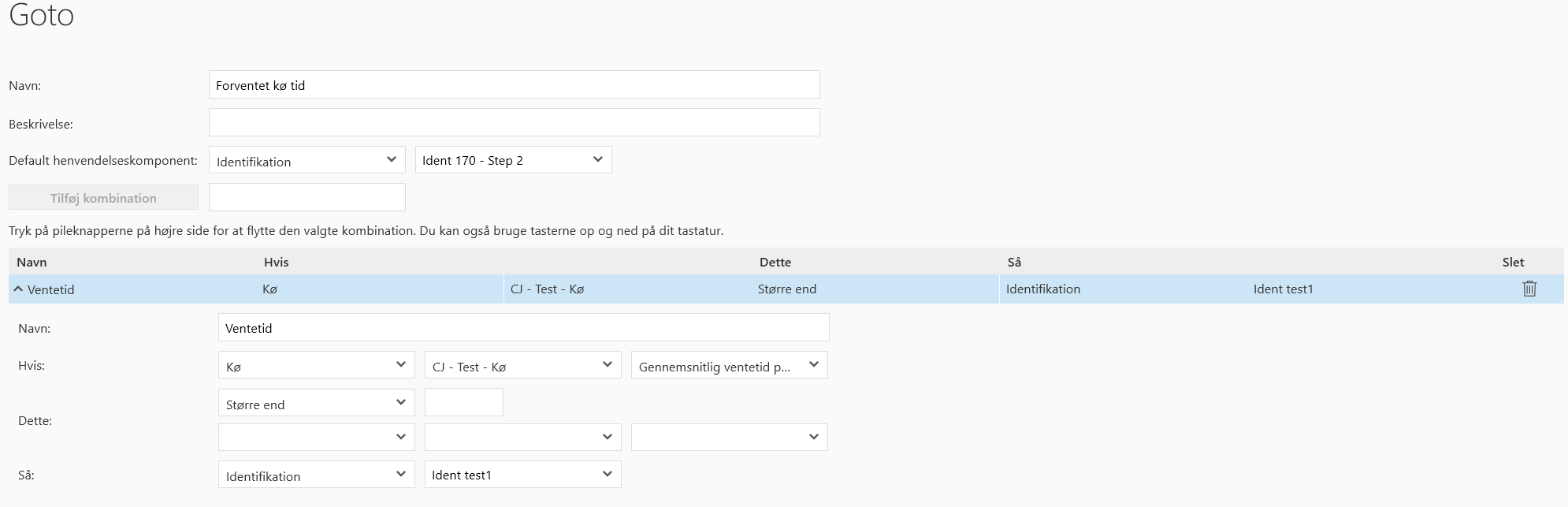This screenshot has width=1568, height=507.
Task: Edit the Ventetid name field
Action: click(x=523, y=328)
